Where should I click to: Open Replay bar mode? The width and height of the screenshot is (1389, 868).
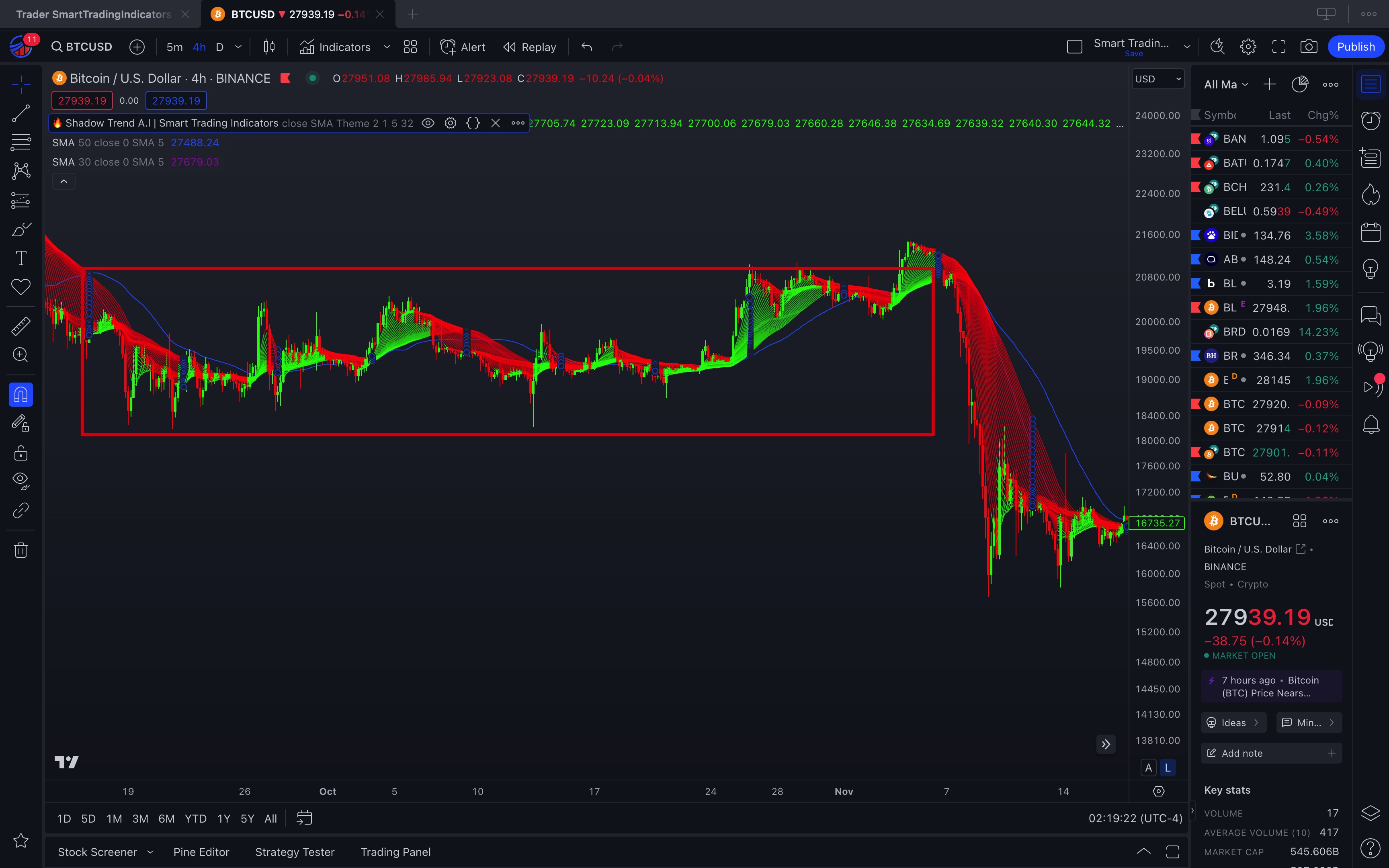pyautogui.click(x=529, y=47)
